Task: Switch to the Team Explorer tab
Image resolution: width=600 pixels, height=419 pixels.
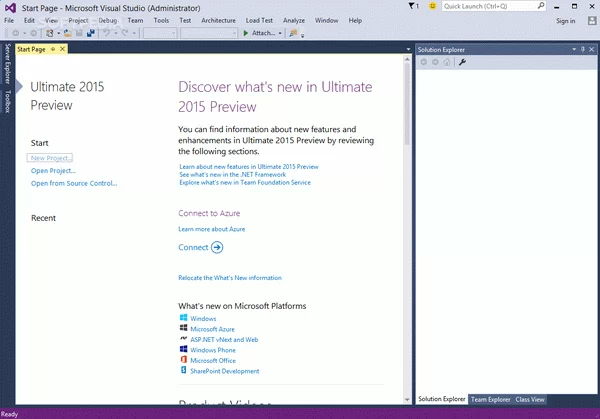Action: [490, 399]
